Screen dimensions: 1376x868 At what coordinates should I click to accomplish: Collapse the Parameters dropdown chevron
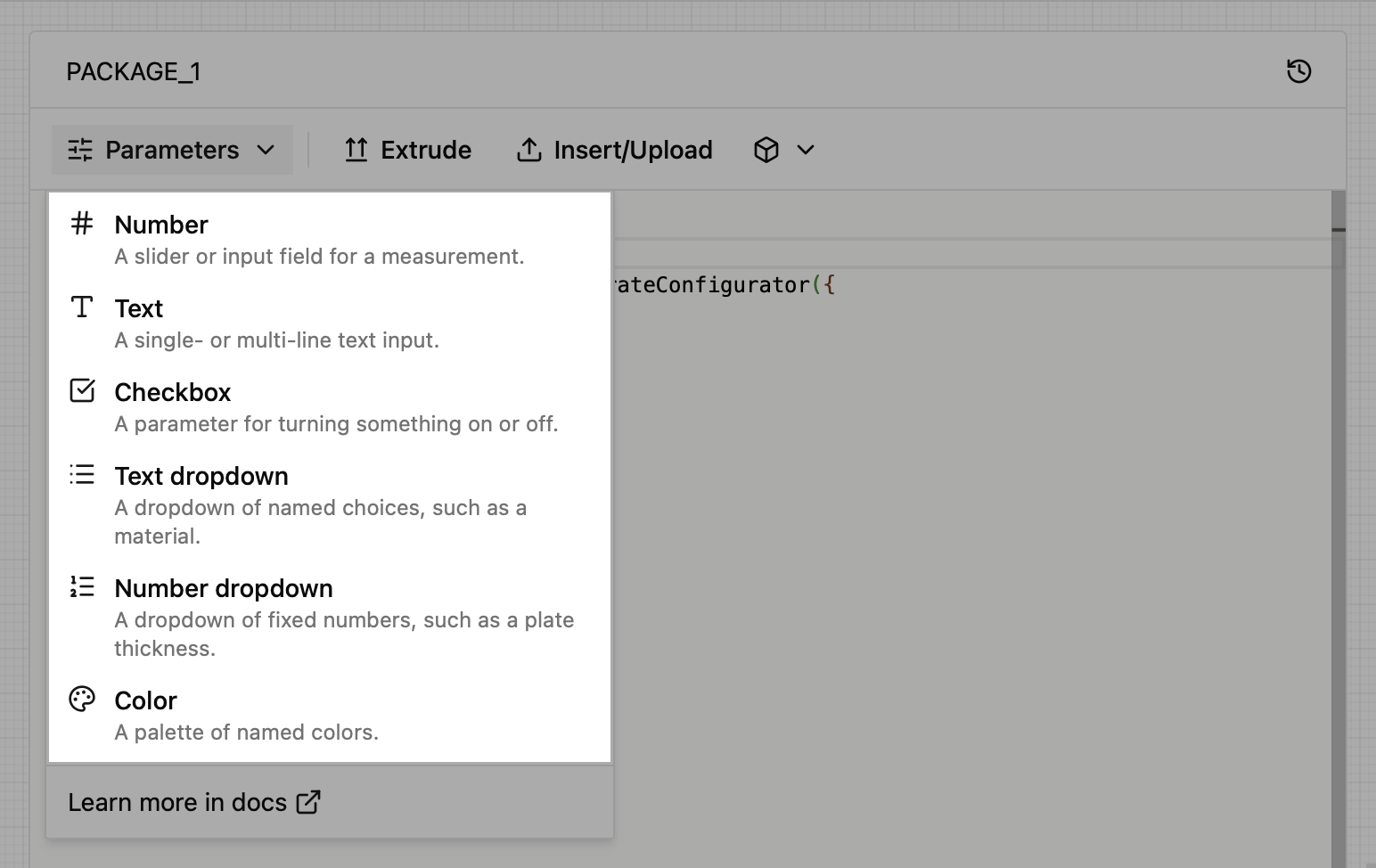[x=266, y=150]
